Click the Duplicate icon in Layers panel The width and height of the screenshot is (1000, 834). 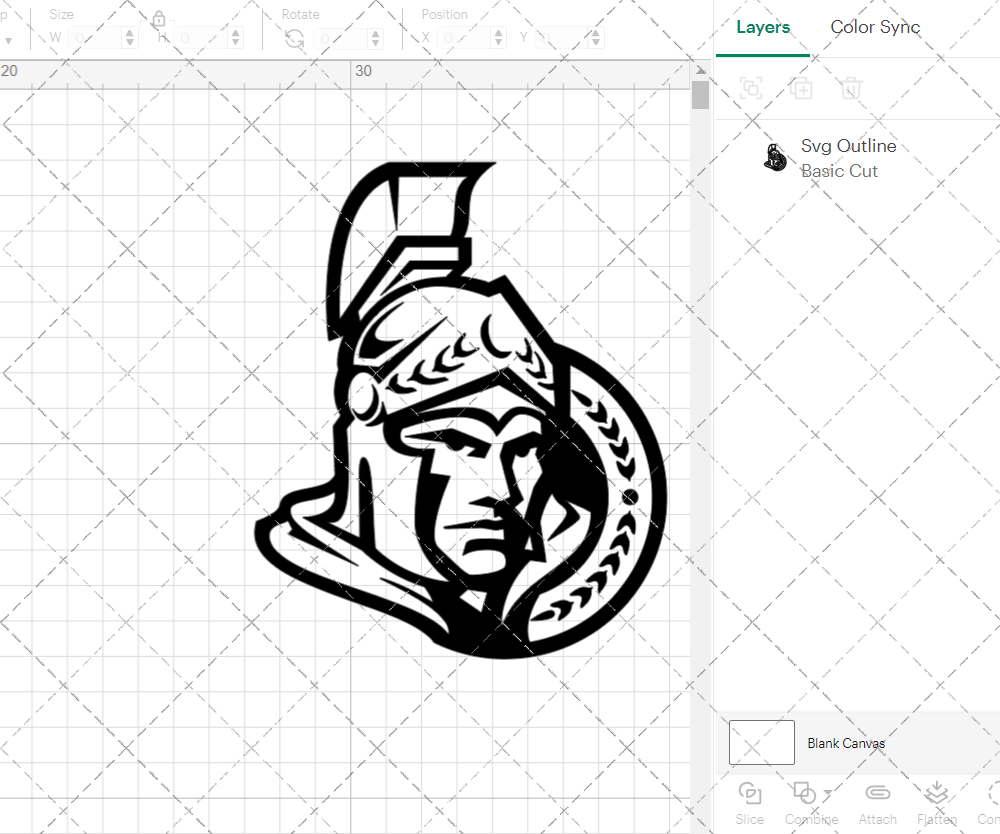tap(801, 89)
